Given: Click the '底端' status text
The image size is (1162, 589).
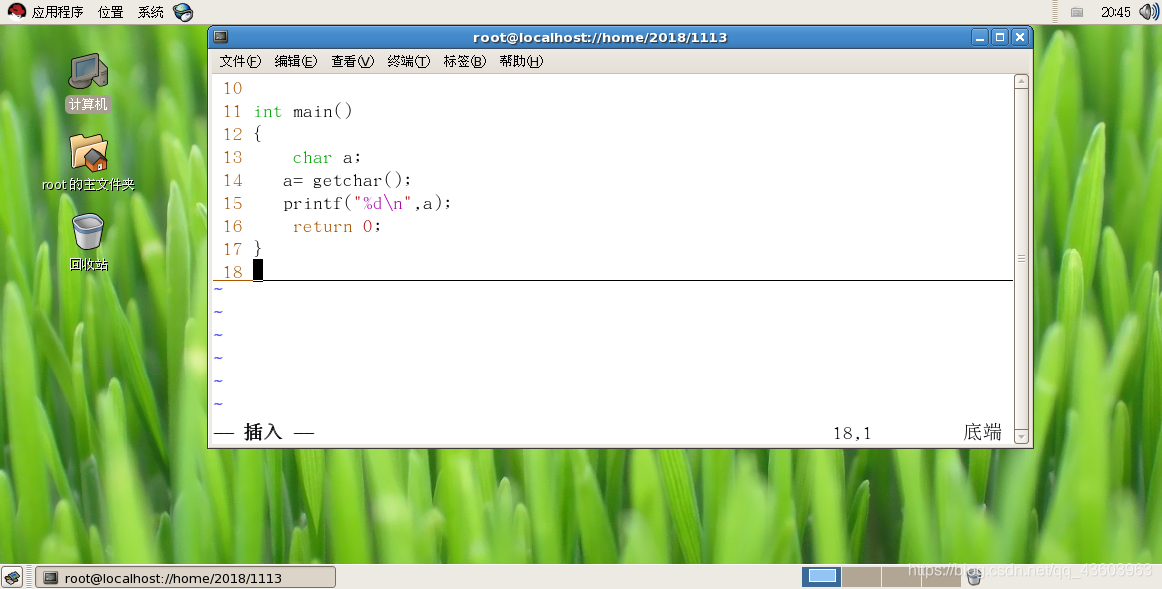Looking at the screenshot, I should click(x=983, y=432).
